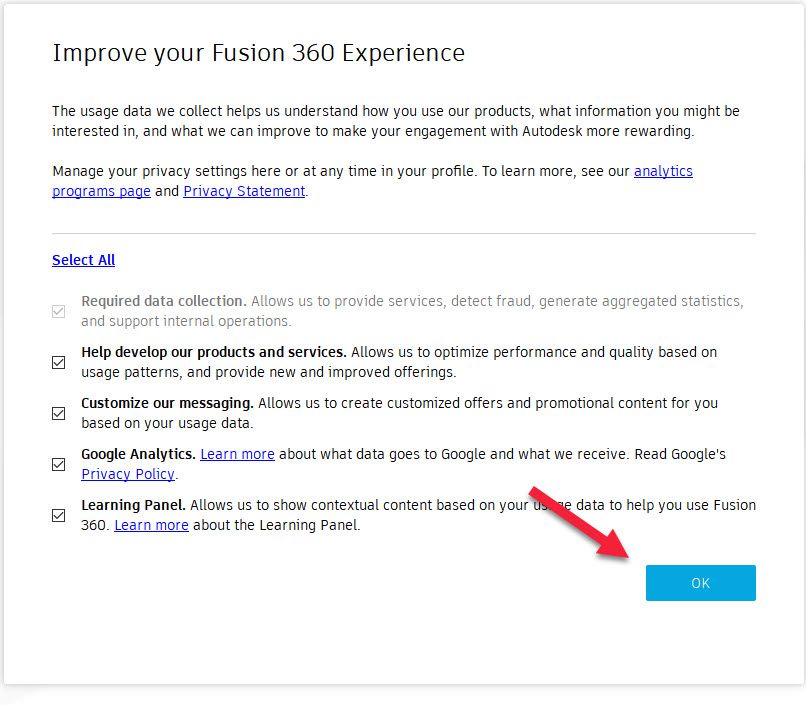Image resolution: width=806 pixels, height=705 pixels.
Task: Click the 'Customize our messaging.' label text
Action: (x=168, y=403)
